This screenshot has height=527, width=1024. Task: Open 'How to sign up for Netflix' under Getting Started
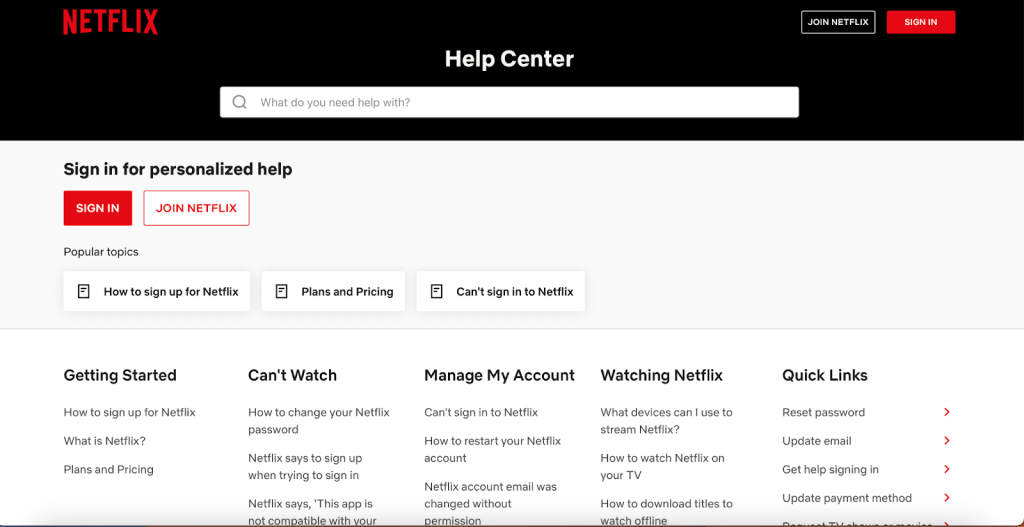click(129, 413)
